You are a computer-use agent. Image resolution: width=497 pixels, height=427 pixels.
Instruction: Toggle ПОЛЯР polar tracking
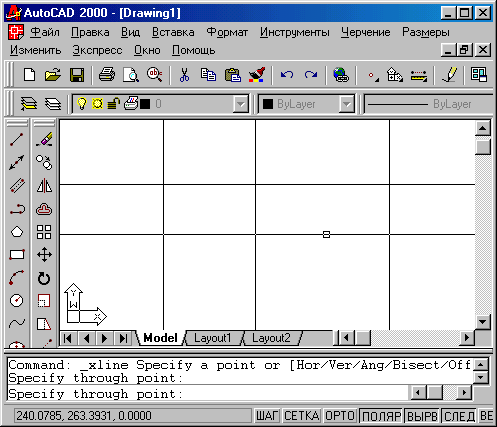pyautogui.click(x=381, y=416)
